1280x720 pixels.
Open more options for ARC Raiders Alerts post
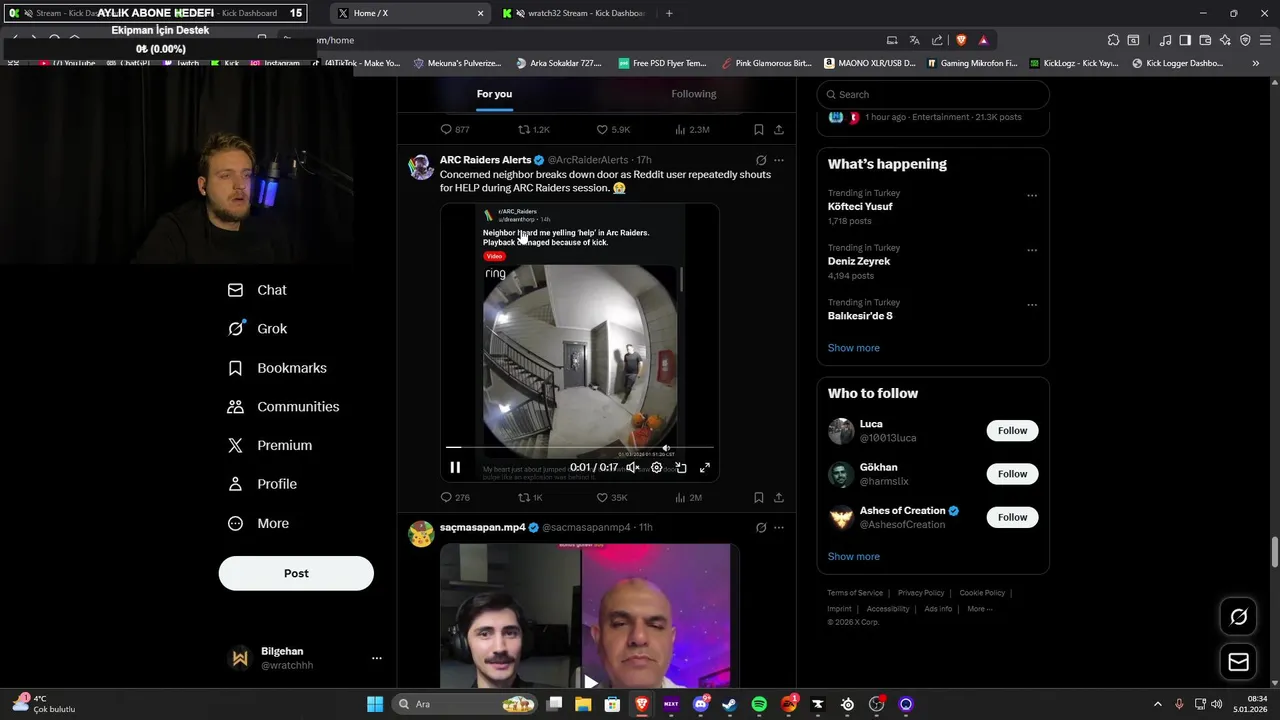click(x=779, y=160)
